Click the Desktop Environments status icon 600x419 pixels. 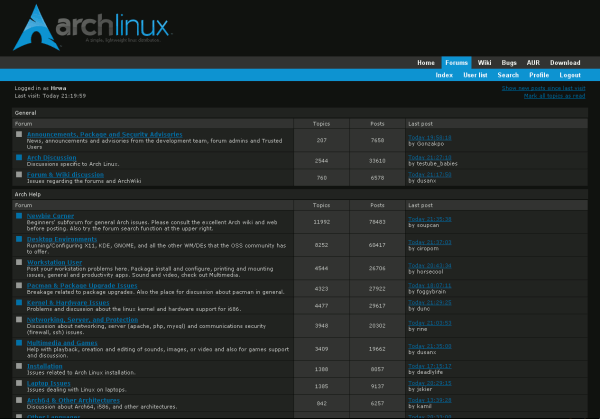coord(19,239)
